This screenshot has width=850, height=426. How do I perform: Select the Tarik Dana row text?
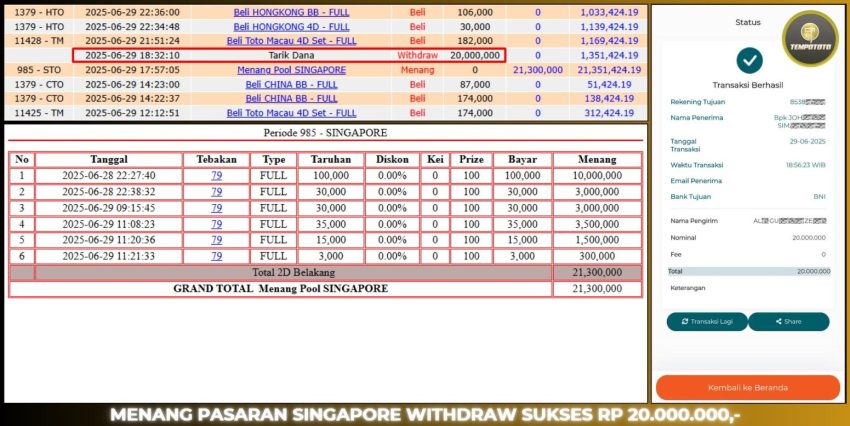point(291,55)
